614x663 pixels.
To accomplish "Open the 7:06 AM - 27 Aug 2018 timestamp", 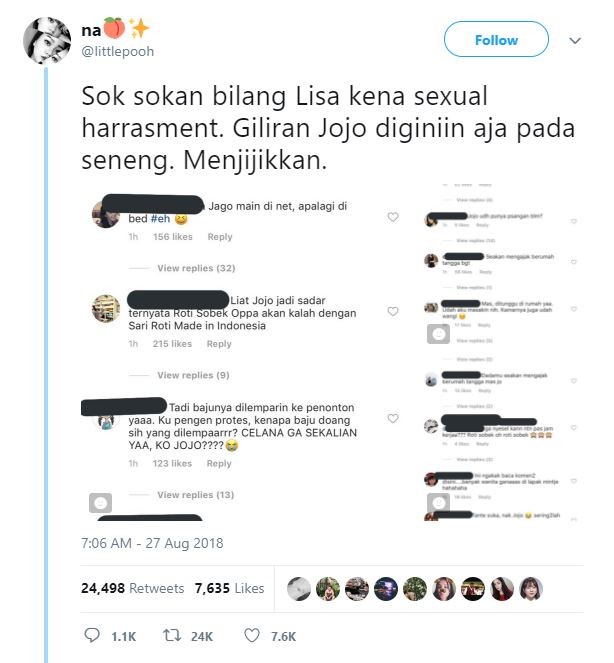I will pos(152,543).
